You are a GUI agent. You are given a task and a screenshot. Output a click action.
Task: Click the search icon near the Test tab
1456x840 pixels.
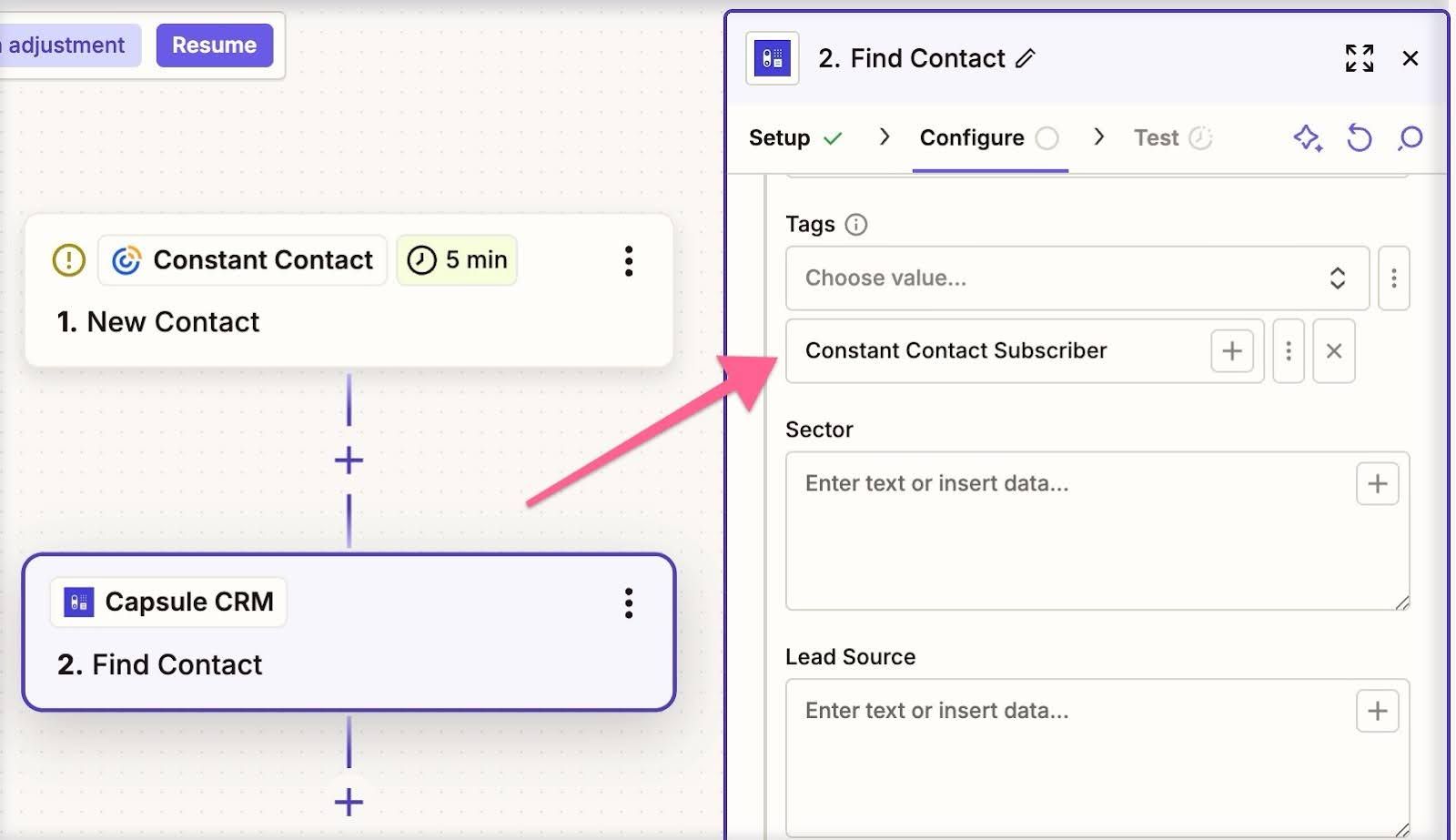coord(1409,138)
